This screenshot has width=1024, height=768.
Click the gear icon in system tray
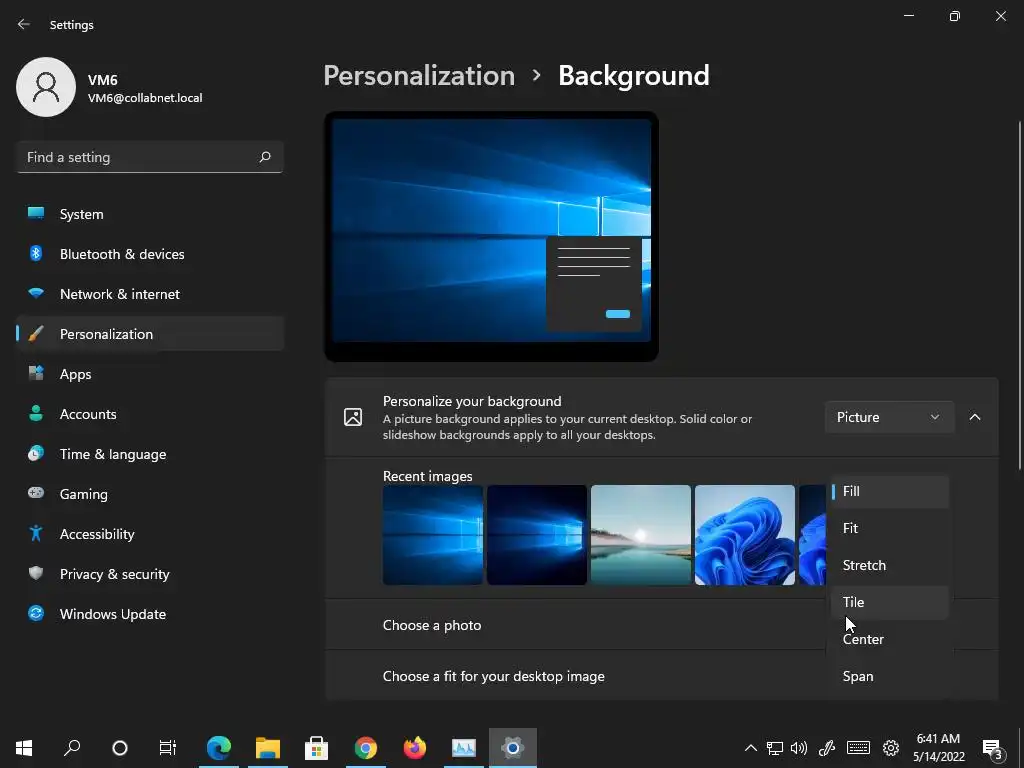coord(891,748)
